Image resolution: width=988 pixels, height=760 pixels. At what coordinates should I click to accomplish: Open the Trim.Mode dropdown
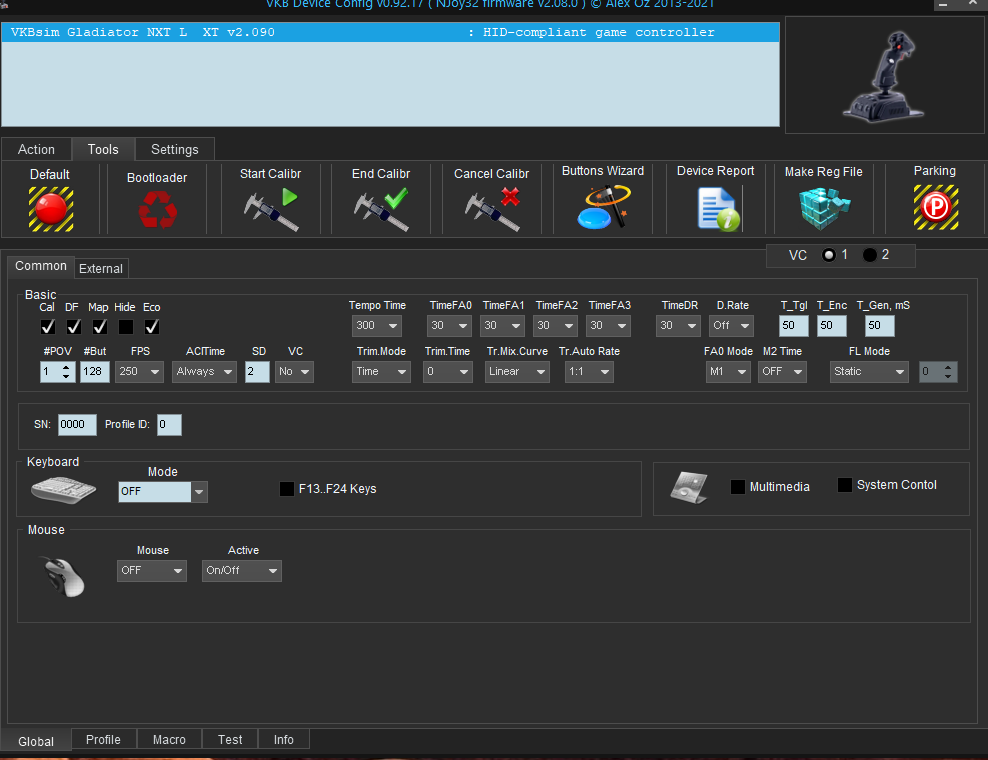click(381, 372)
